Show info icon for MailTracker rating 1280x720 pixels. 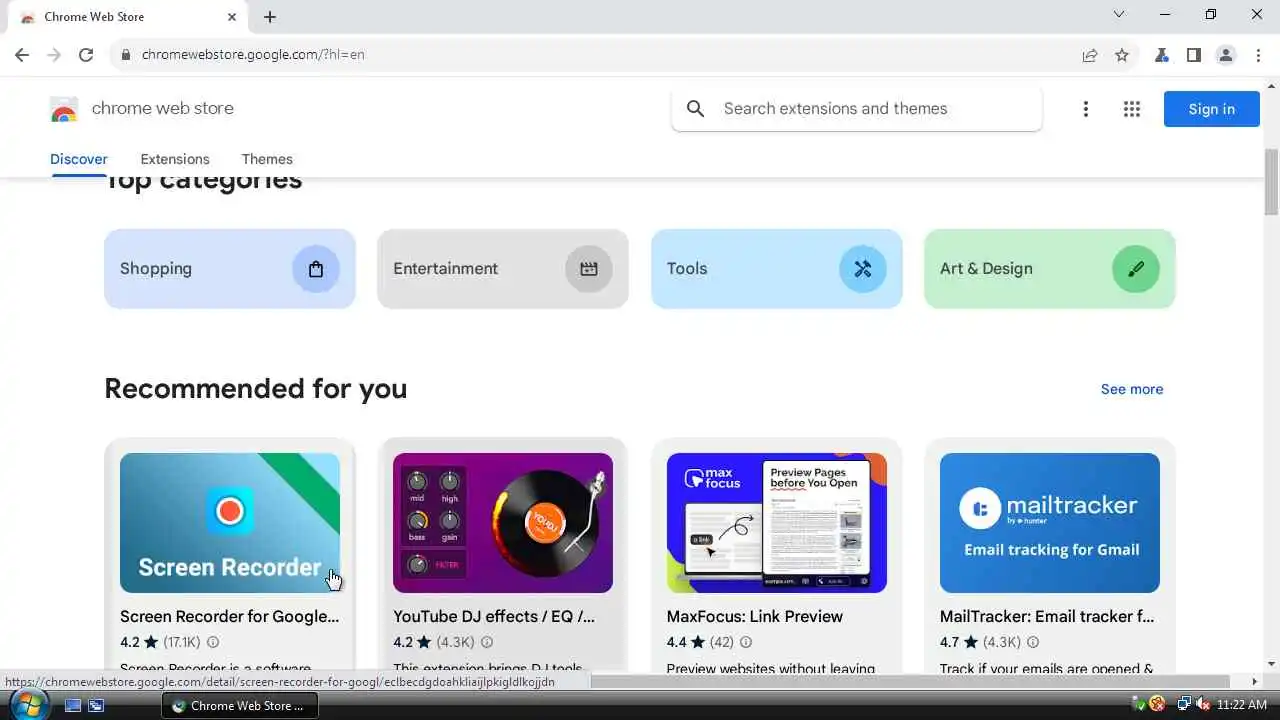click(1033, 642)
